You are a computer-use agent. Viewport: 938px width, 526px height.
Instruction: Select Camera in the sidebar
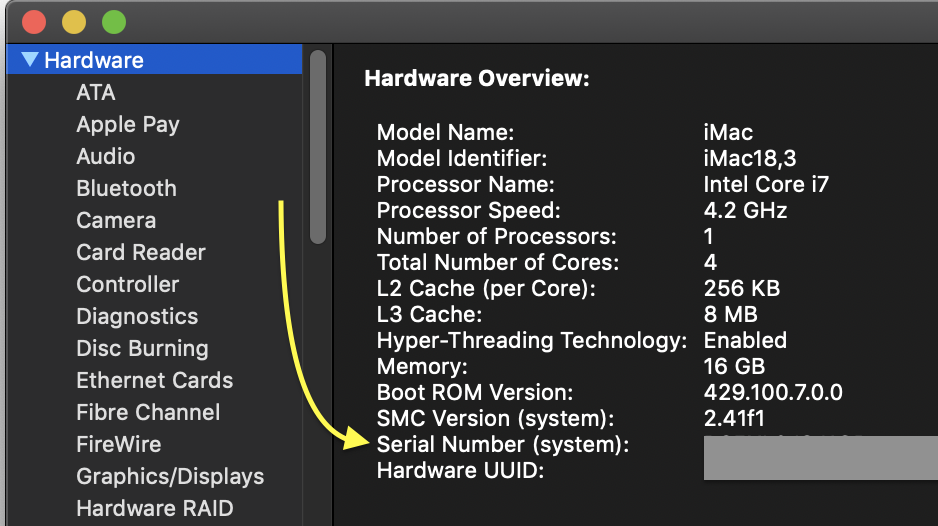click(x=116, y=220)
